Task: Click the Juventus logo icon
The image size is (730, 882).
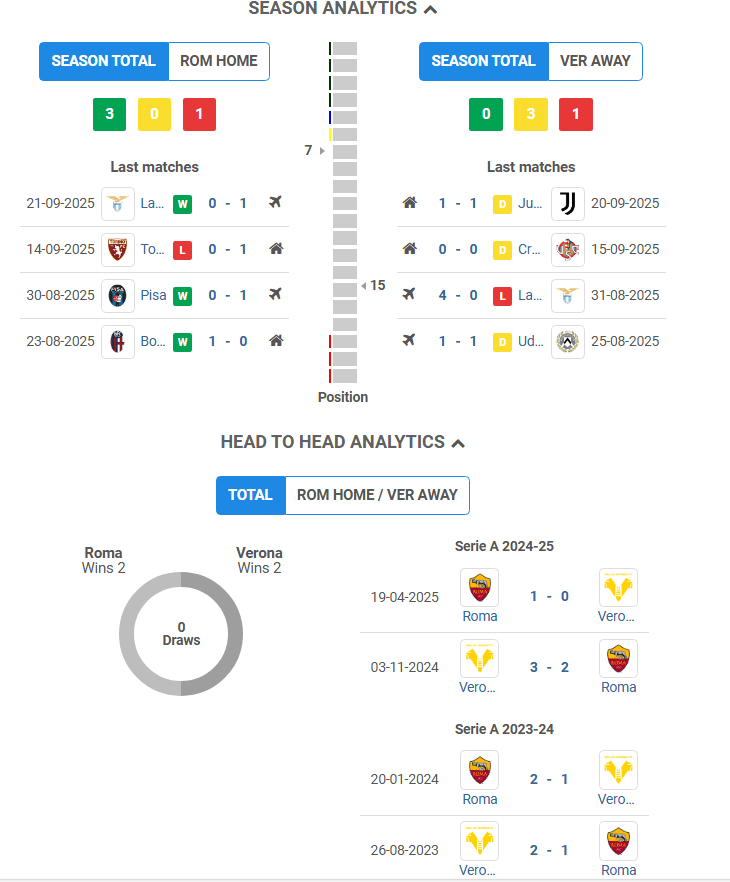Action: 567,204
